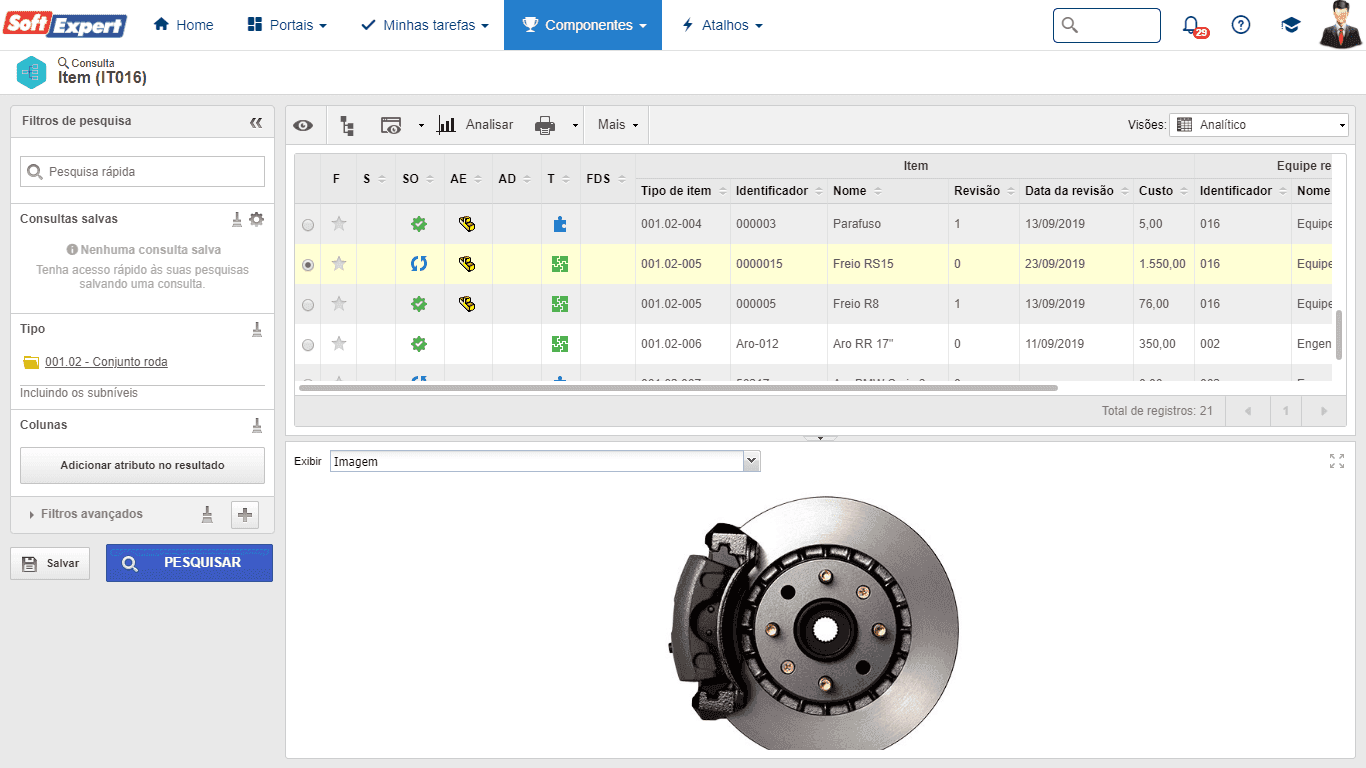Open the dropdown arrow beside the printer
1366x768 pixels.
pyautogui.click(x=575, y=125)
